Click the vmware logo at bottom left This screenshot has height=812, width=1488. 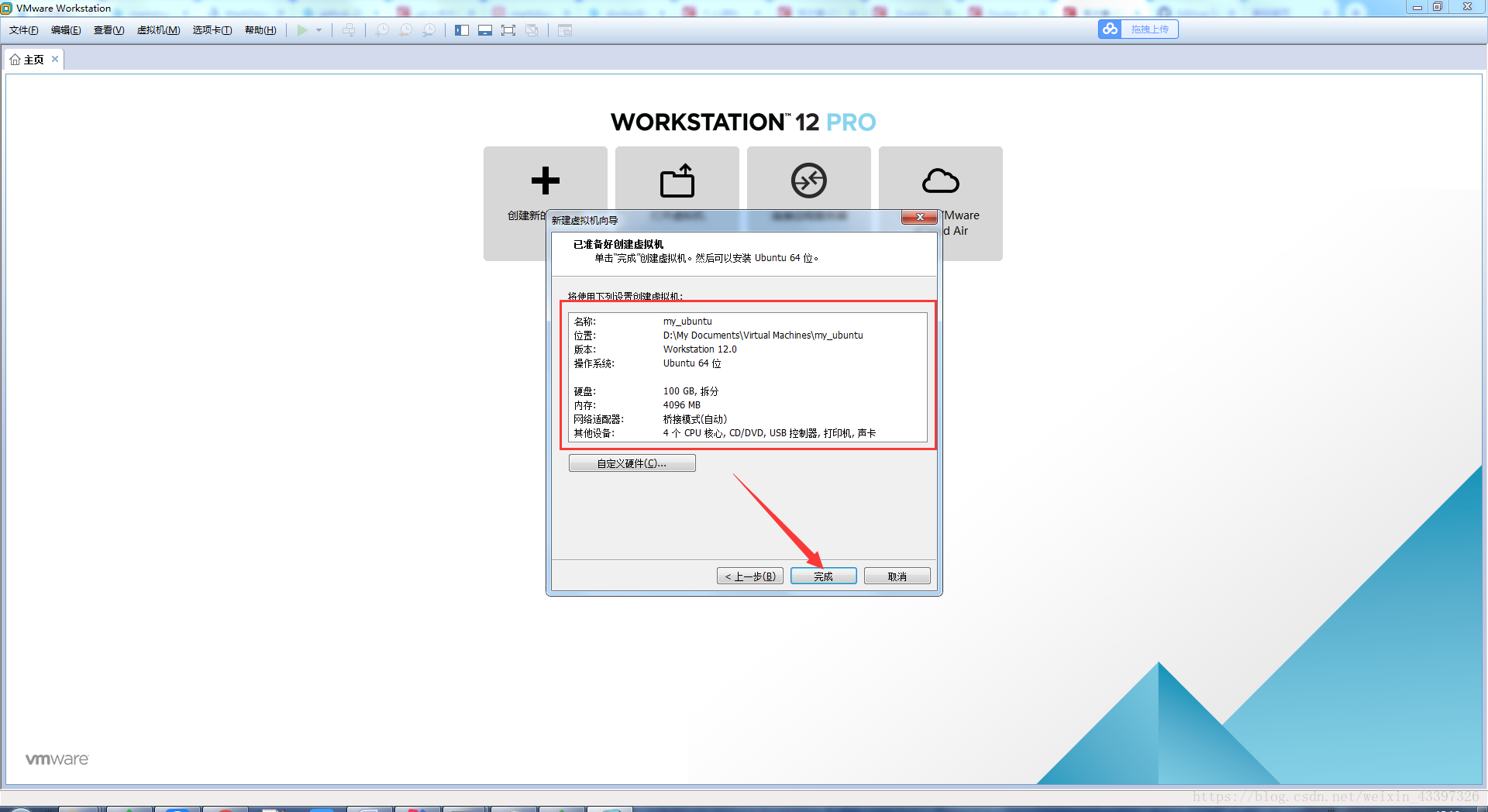click(x=57, y=759)
